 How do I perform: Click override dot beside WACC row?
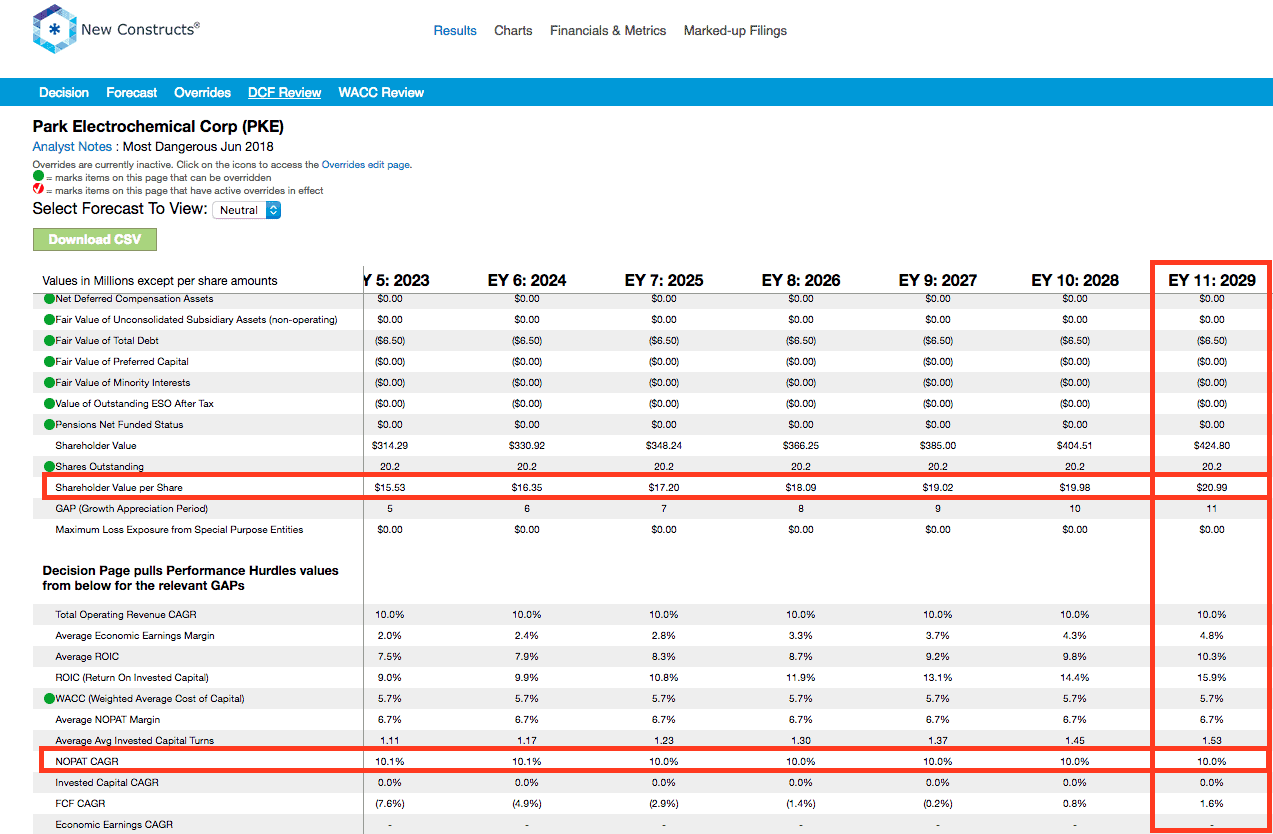click(x=49, y=698)
